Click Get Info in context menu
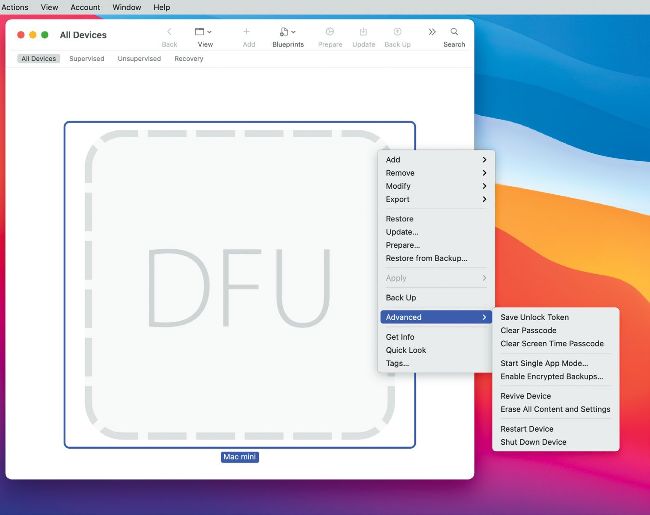 pyautogui.click(x=400, y=338)
